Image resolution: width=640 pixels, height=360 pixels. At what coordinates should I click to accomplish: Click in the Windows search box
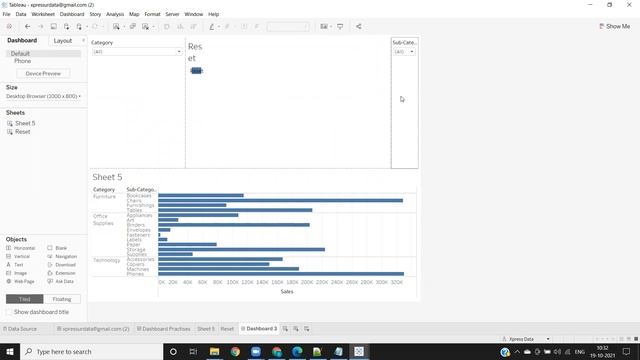91,351
